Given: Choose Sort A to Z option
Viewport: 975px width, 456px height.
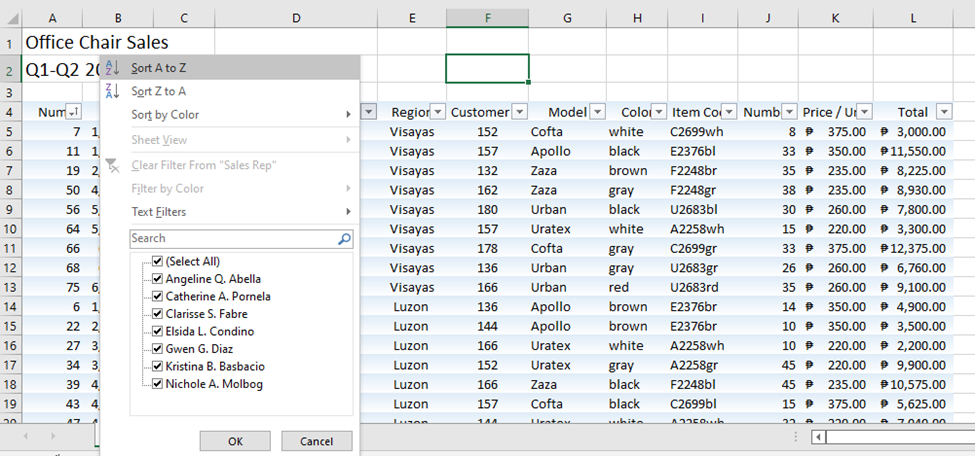Looking at the screenshot, I should pos(229,68).
